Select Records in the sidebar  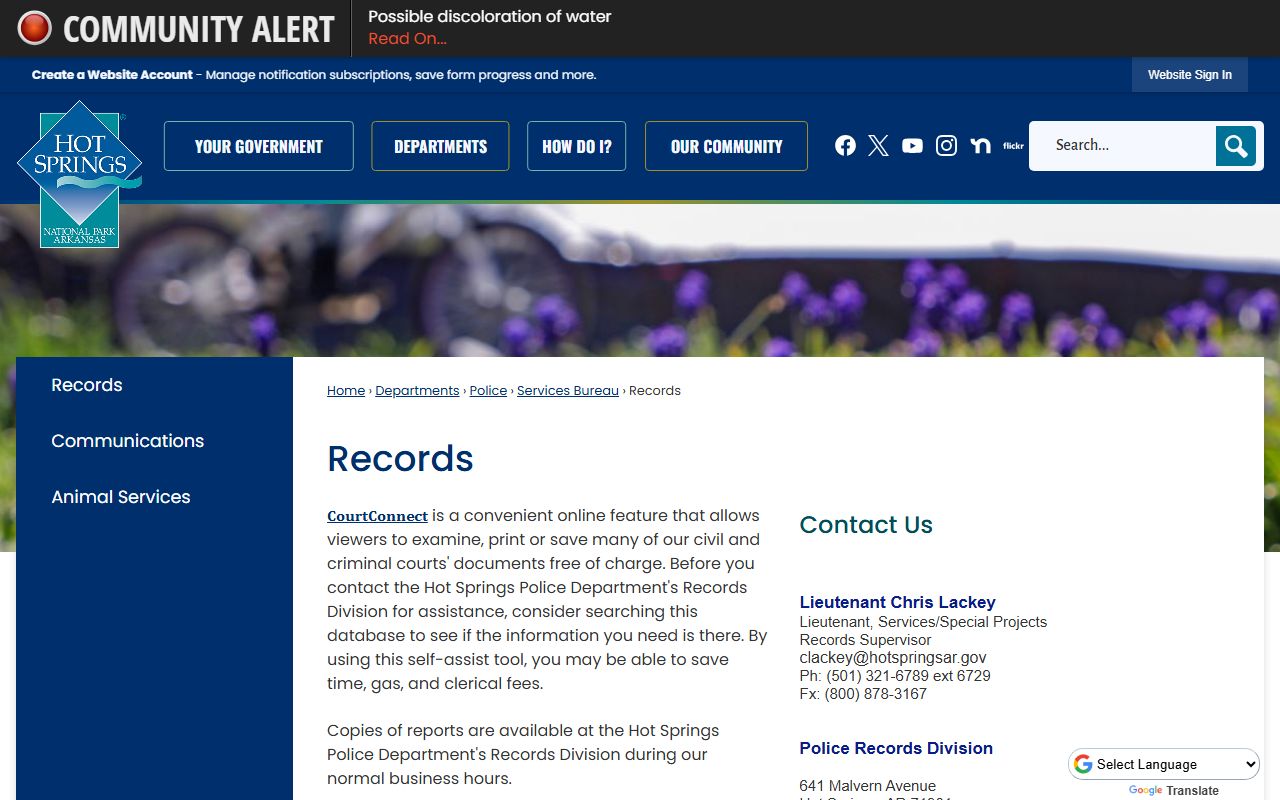click(87, 385)
